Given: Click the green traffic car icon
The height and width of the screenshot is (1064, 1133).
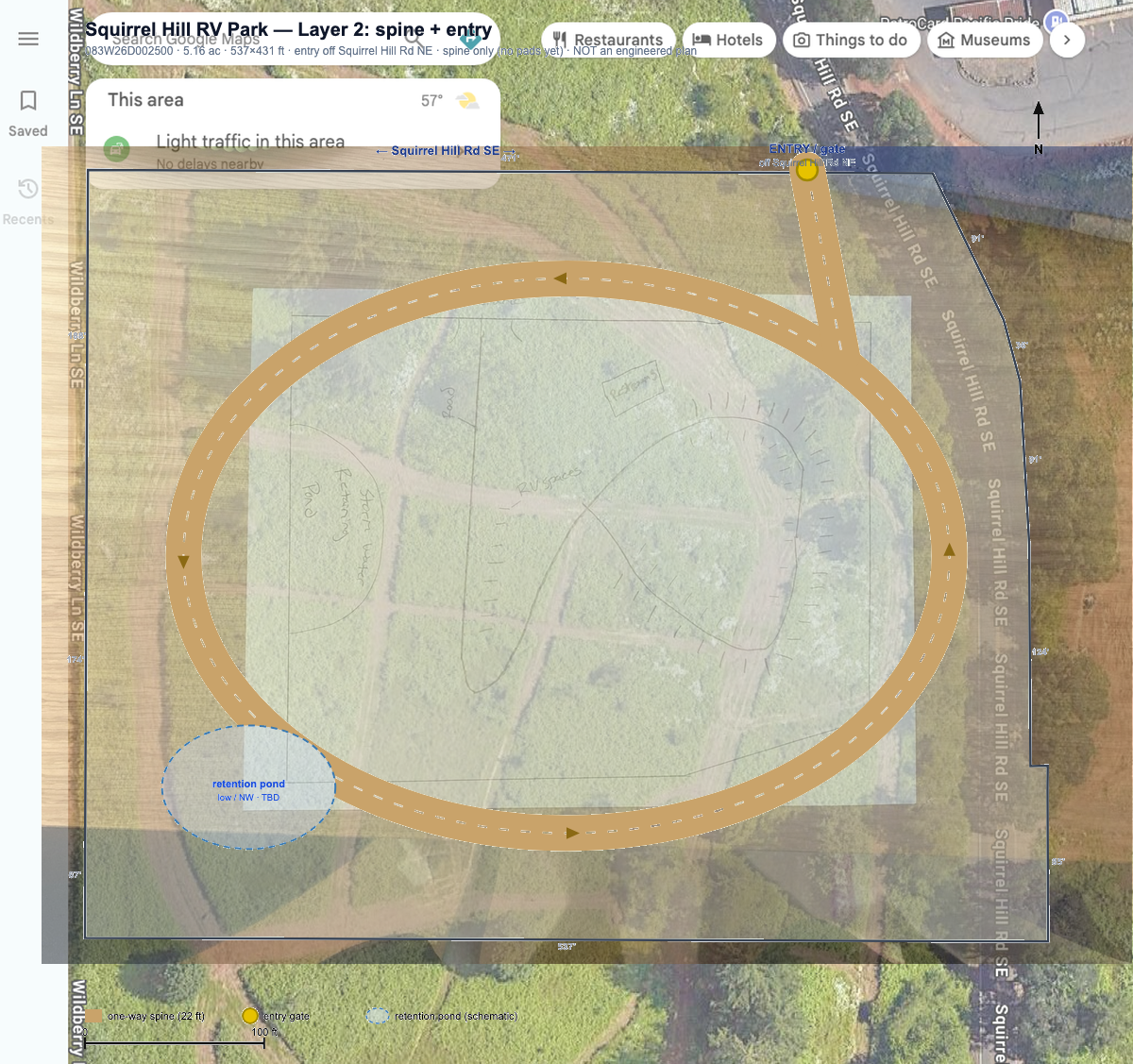Looking at the screenshot, I should coord(116,148).
